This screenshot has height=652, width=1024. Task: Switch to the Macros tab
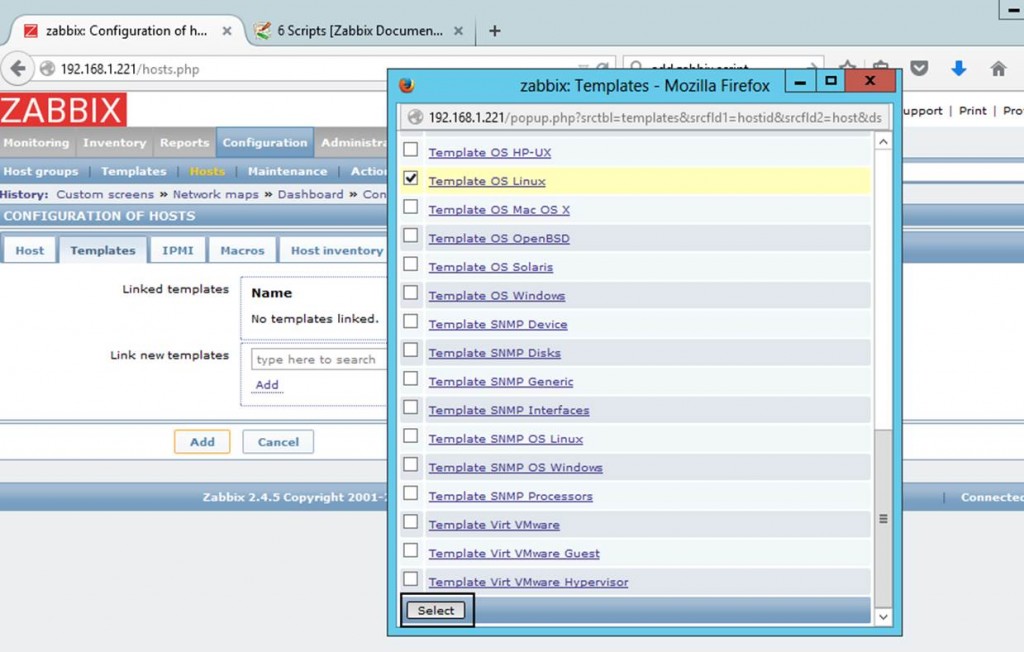242,250
